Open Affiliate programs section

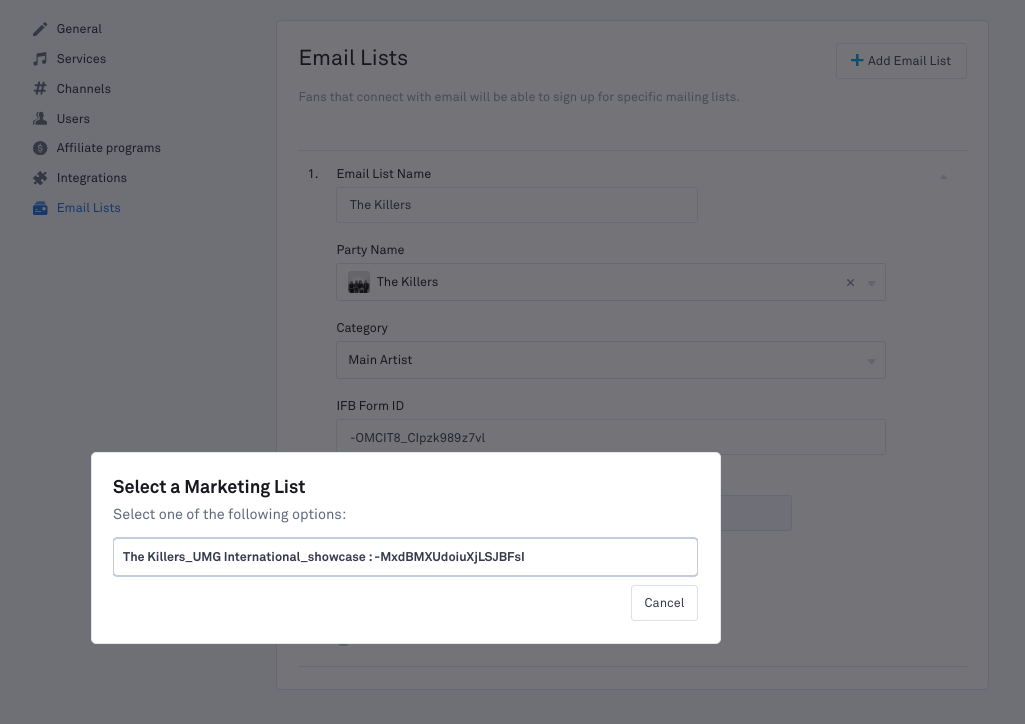(x=109, y=148)
